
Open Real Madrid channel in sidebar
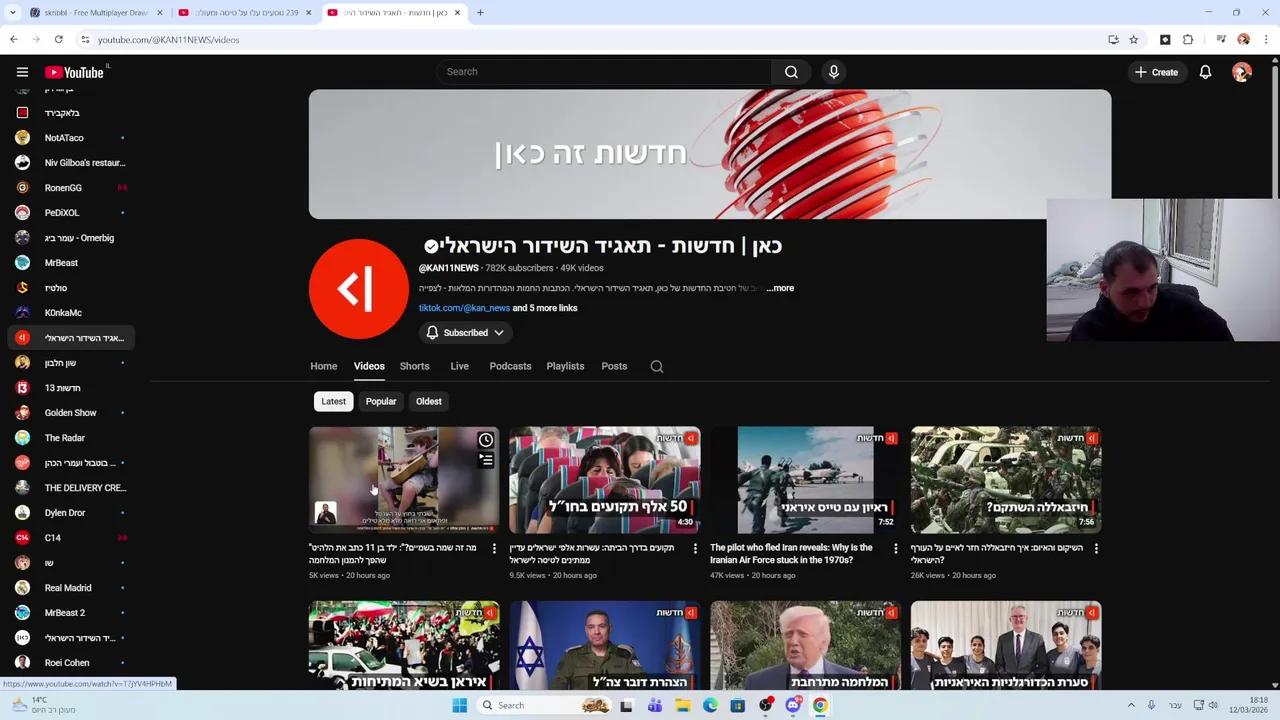tap(70, 588)
